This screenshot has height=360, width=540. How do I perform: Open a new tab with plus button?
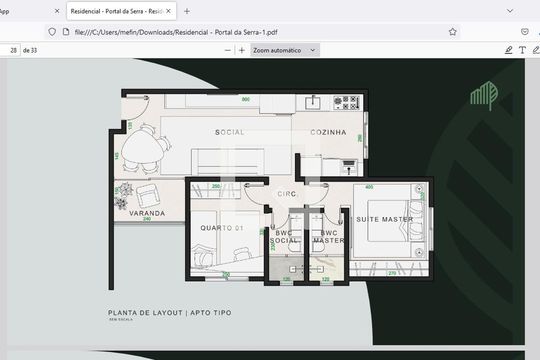click(x=187, y=11)
